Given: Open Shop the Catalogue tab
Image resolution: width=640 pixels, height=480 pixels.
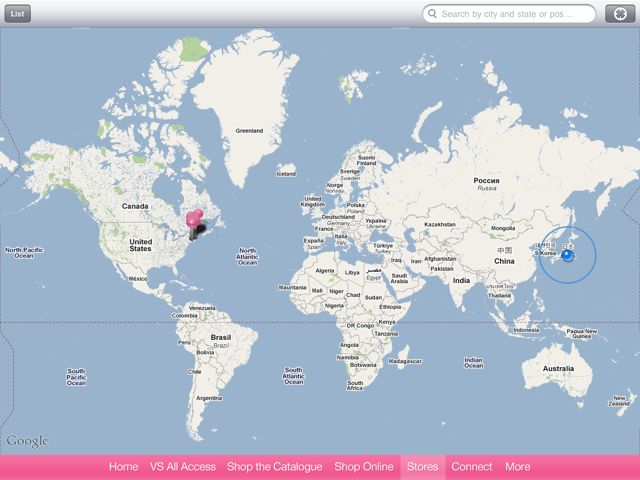Looking at the screenshot, I should point(274,467).
